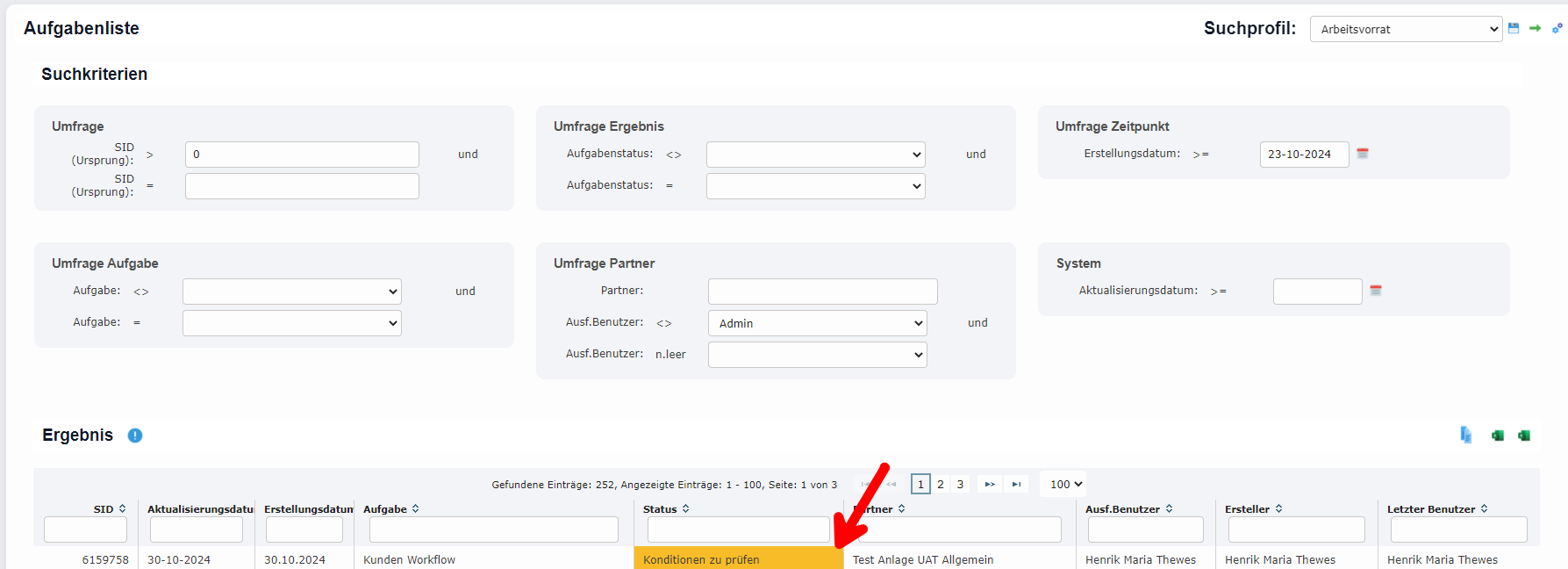Open the Suchprofil Arbeitsvorrat dropdown
Screen dimensions: 1568x569
point(1406,29)
